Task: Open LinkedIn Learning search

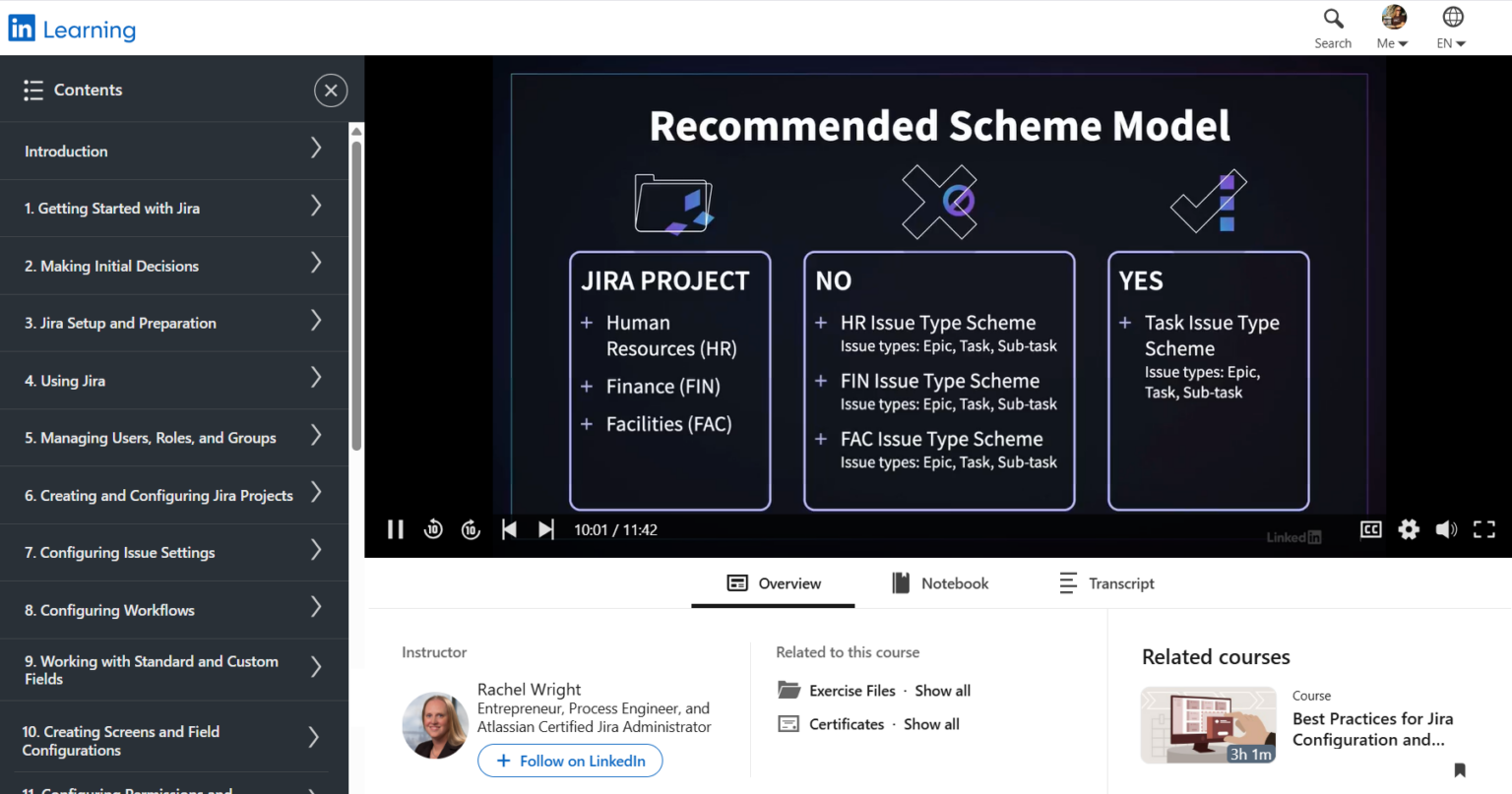Action: tap(1333, 27)
